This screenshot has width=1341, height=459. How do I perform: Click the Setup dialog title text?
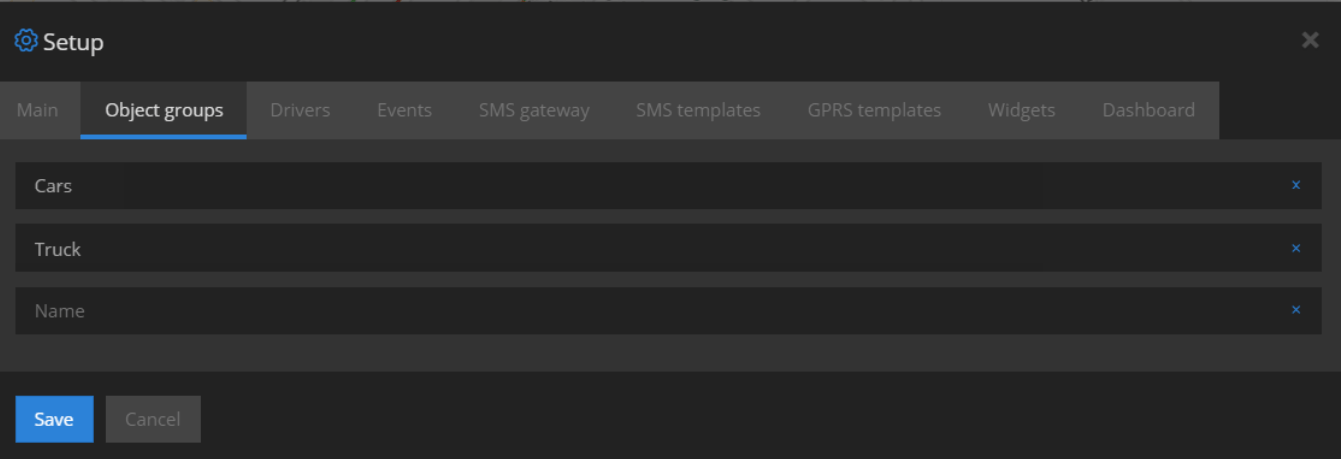tap(73, 42)
